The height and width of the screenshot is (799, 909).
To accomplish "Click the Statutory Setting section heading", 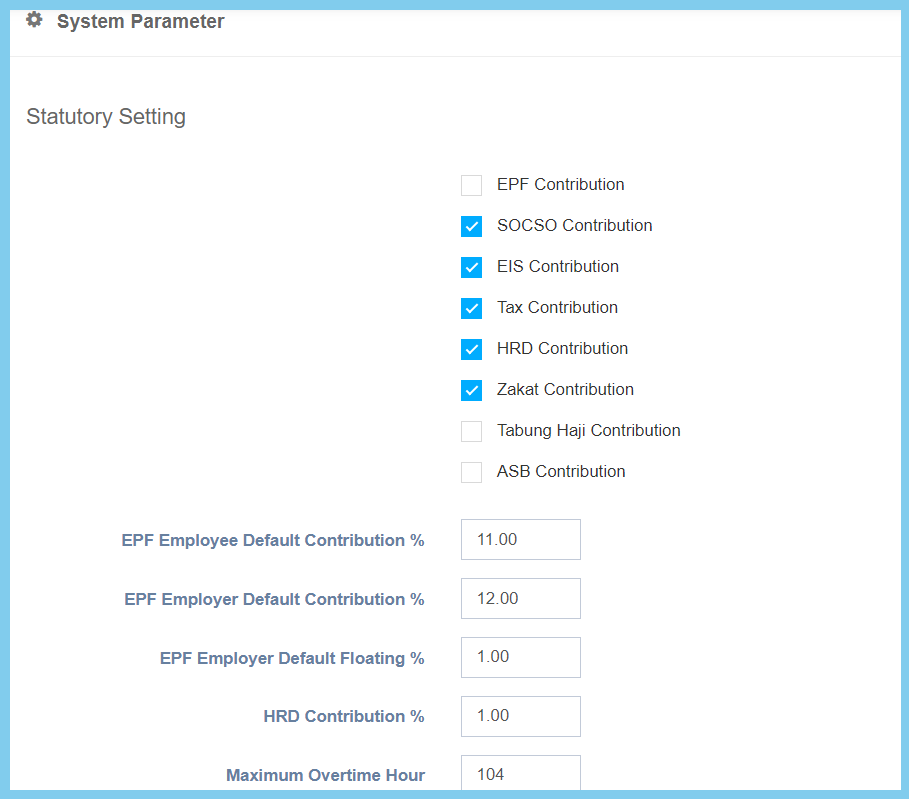I will [106, 117].
